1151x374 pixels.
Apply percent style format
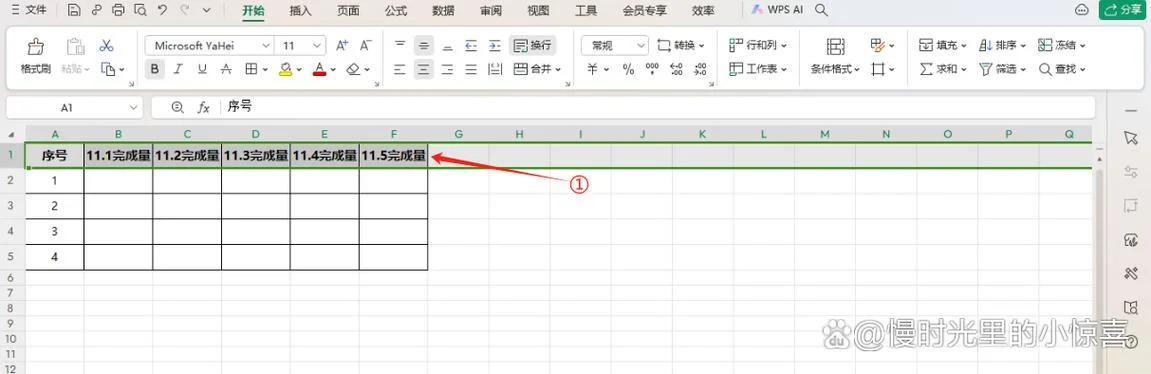[628, 69]
